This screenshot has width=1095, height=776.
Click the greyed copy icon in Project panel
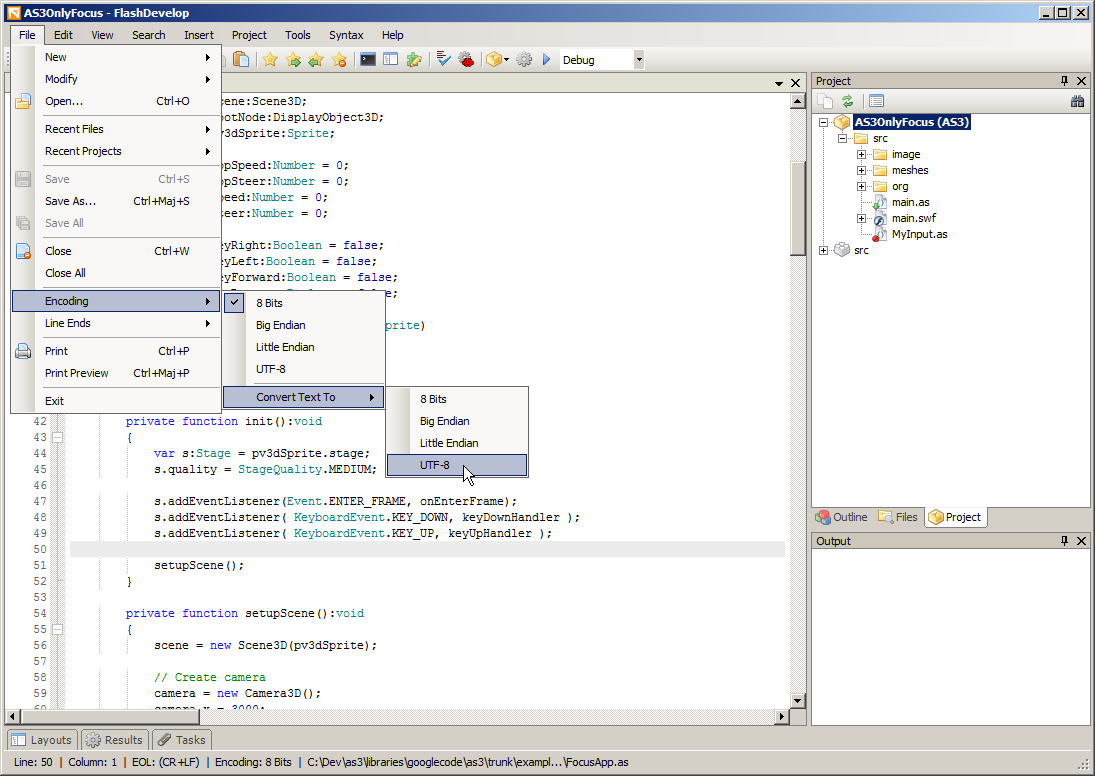[825, 101]
